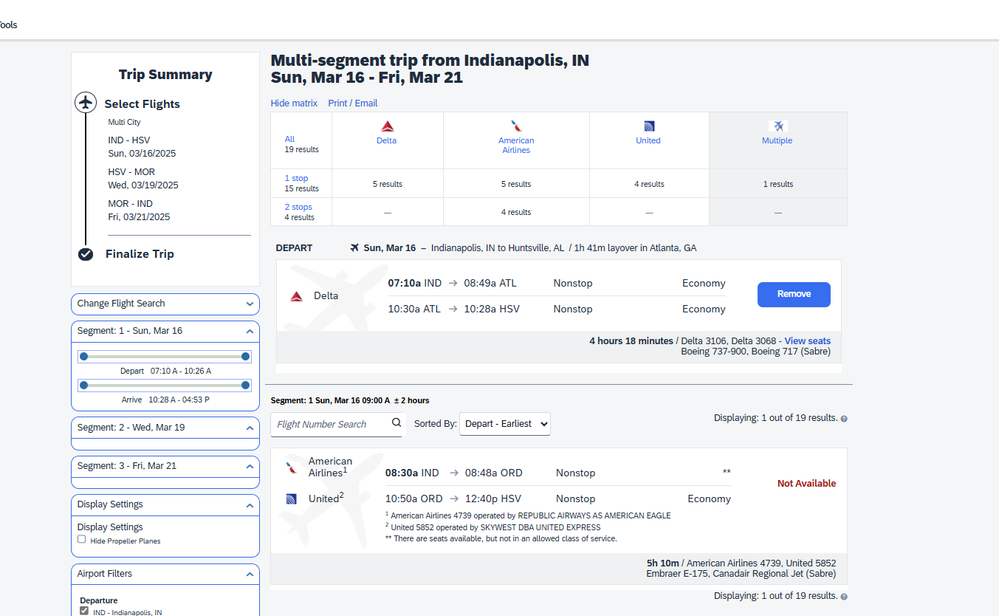The height and width of the screenshot is (616, 999).
Task: Click the right handle of the Depart time slider
Action: coord(245,357)
